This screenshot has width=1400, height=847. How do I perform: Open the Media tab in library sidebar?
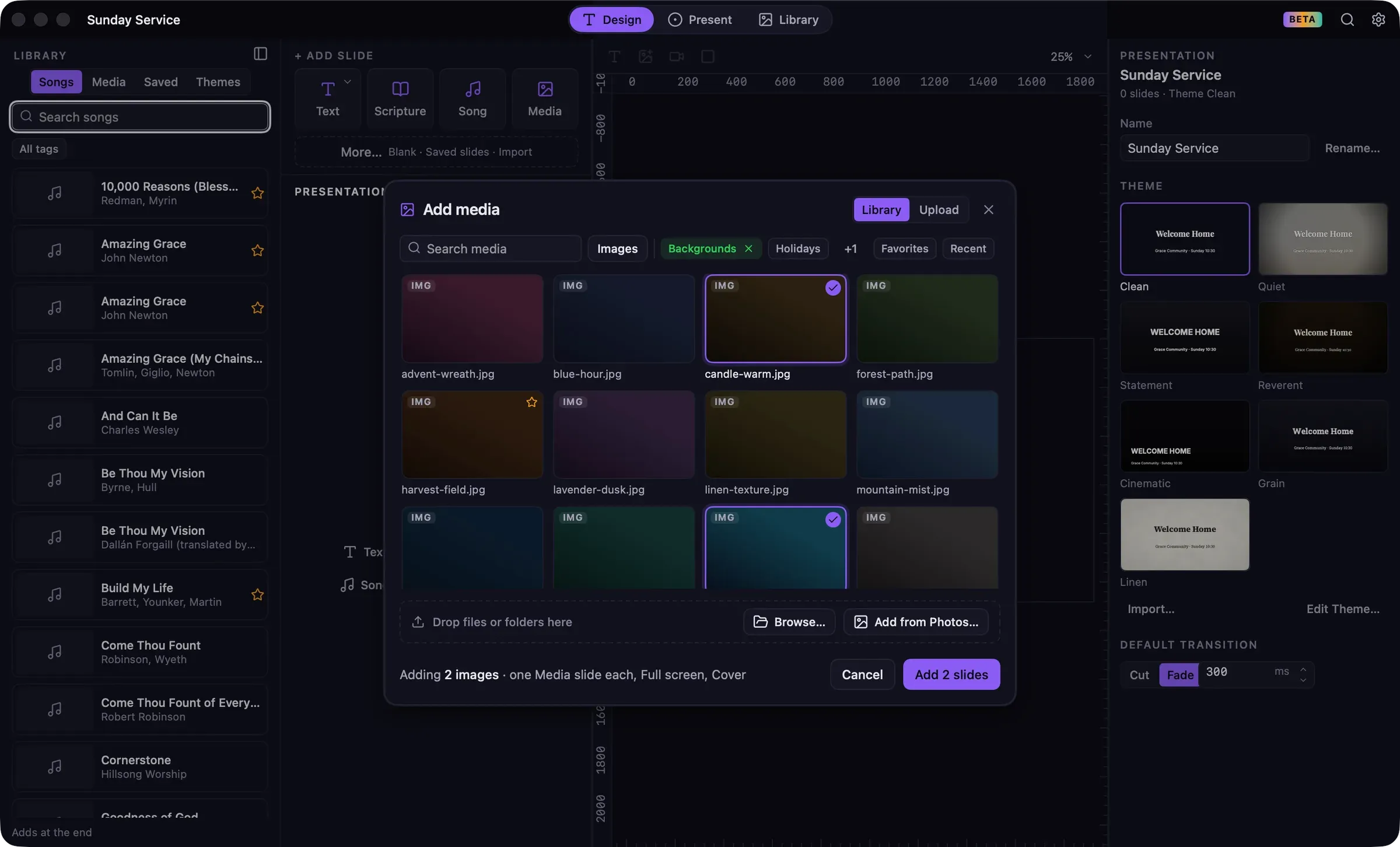(108, 82)
